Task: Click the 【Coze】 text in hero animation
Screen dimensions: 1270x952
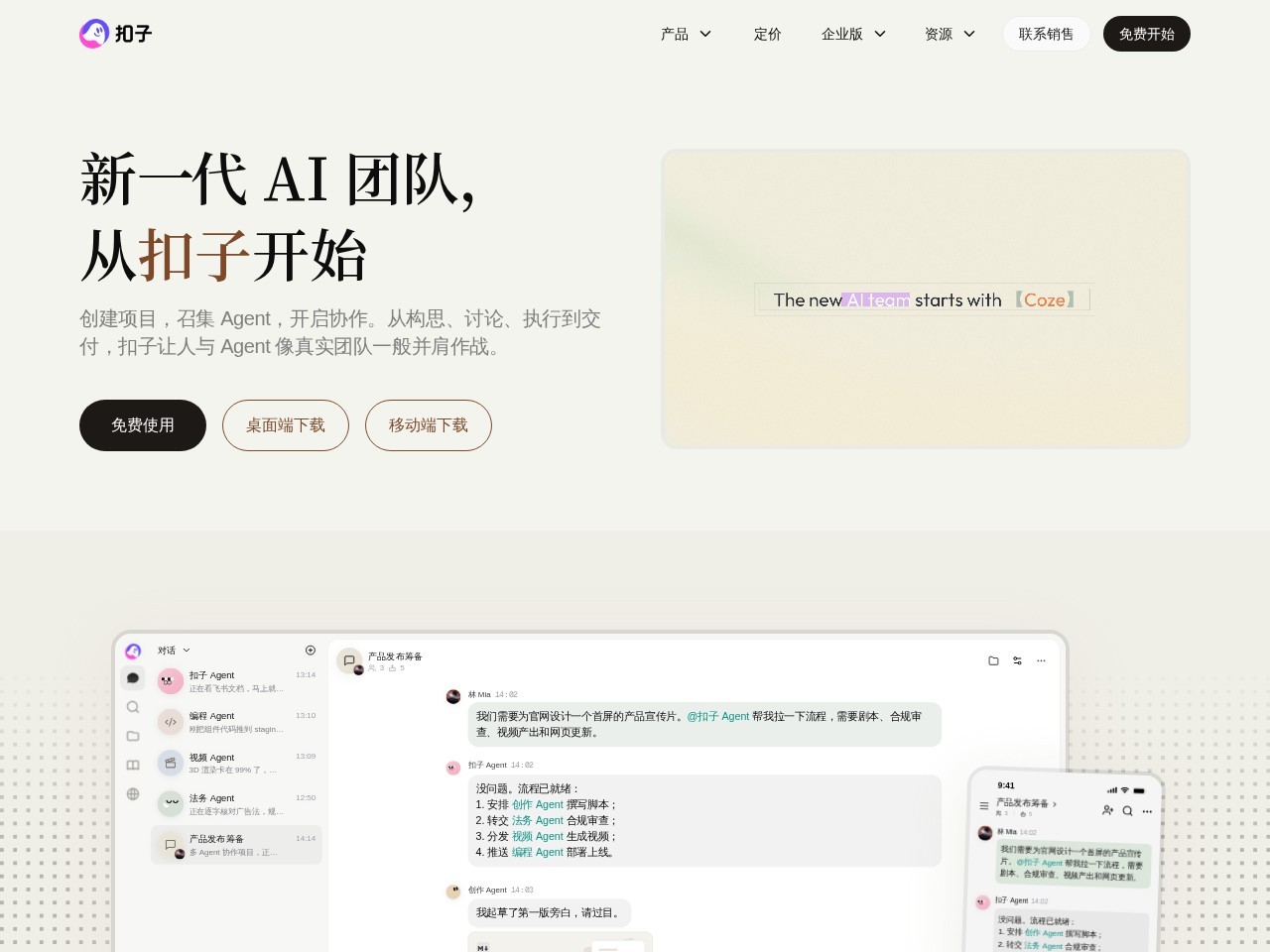Action: 1045,299
